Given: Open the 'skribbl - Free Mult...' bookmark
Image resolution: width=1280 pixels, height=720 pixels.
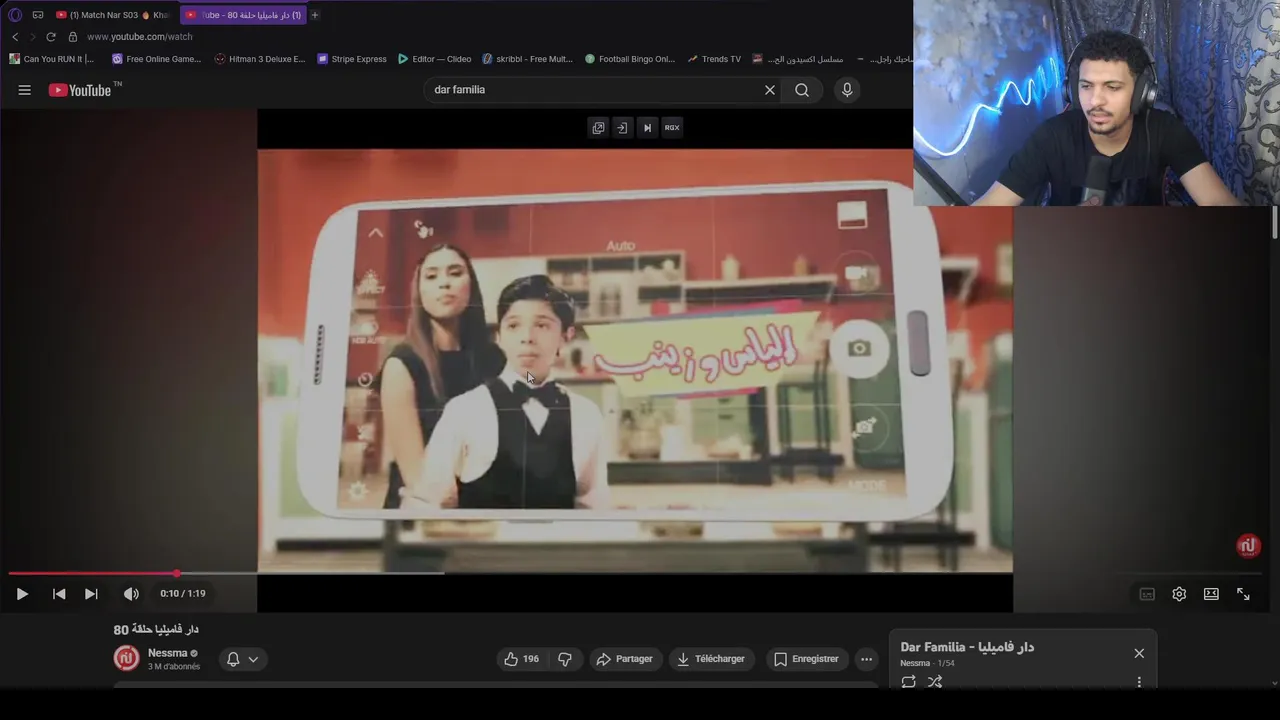Looking at the screenshot, I should (x=527, y=59).
